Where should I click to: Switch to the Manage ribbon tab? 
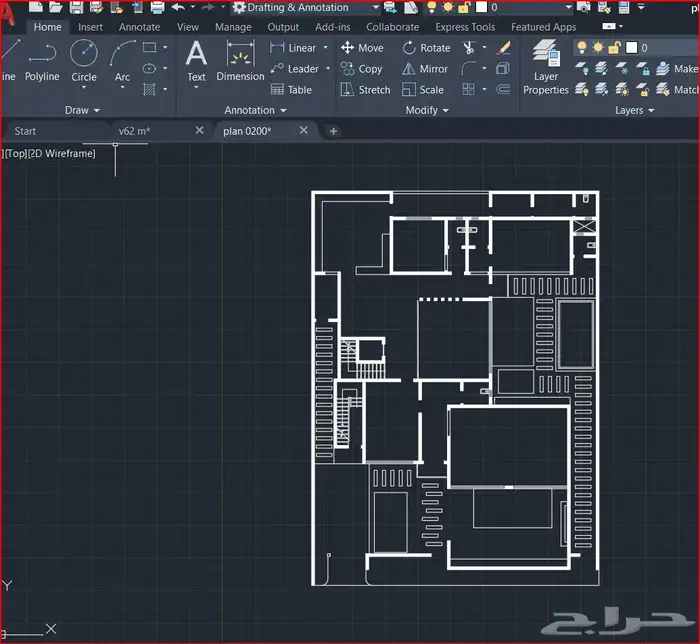pos(233,27)
